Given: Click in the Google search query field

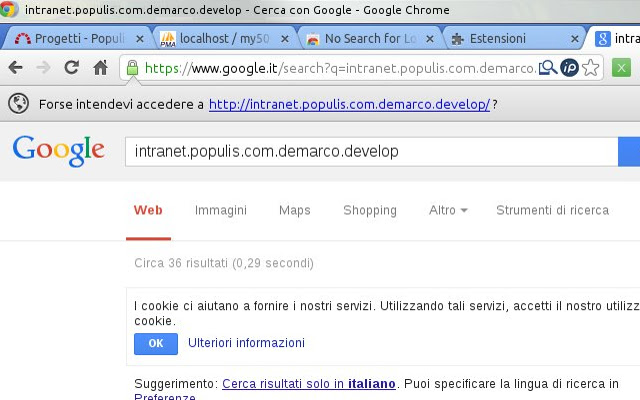Looking at the screenshot, I should tap(371, 152).
